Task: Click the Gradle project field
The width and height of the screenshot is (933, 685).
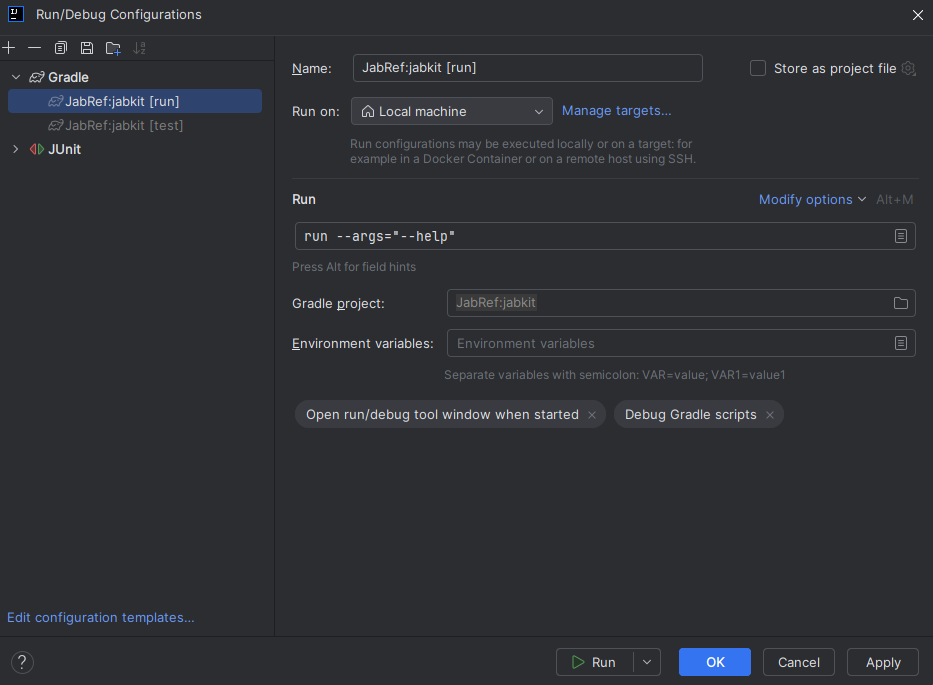Action: click(681, 303)
